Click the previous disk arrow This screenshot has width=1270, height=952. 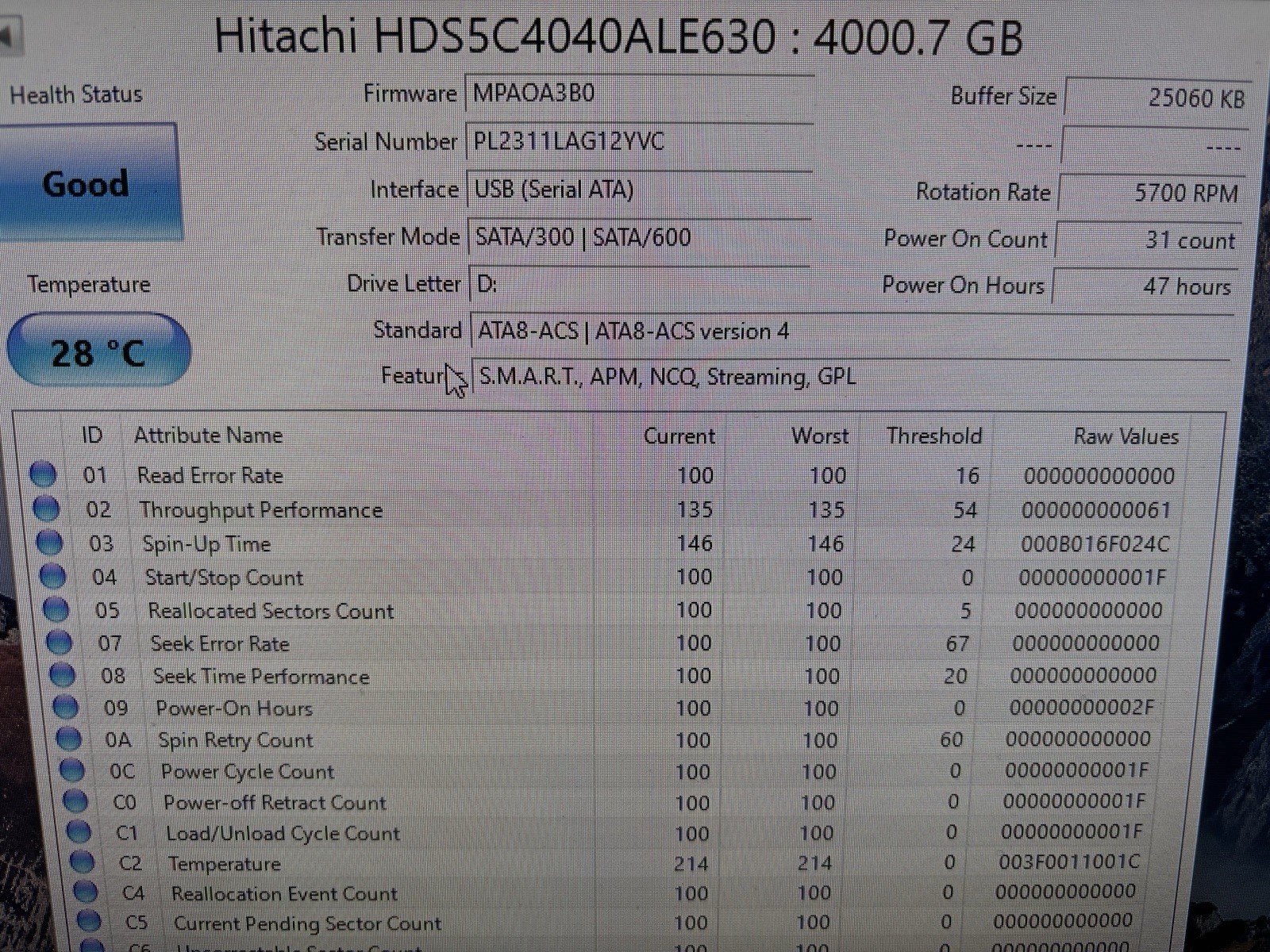click(10, 35)
